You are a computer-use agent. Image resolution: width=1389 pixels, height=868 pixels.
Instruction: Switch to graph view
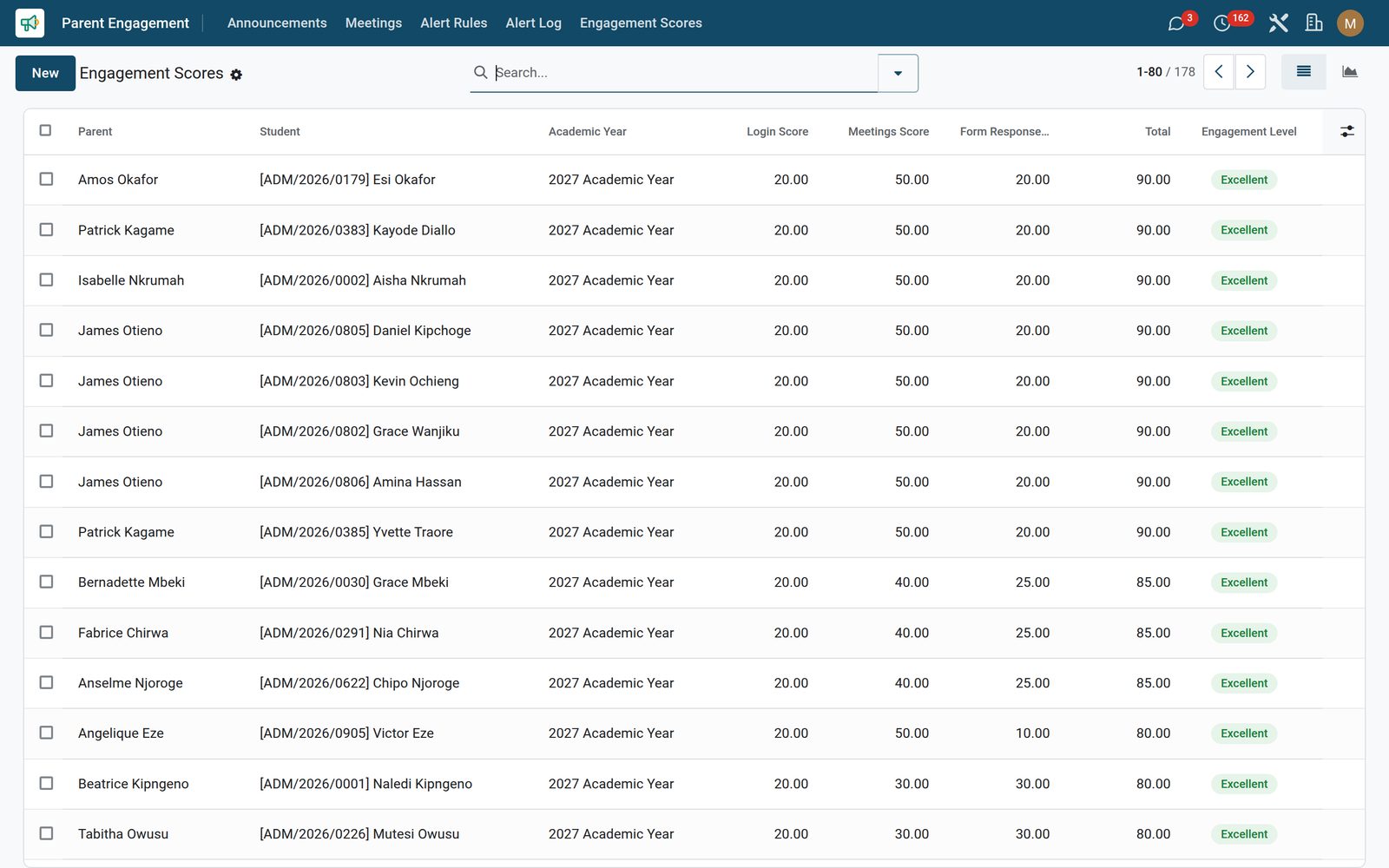(x=1350, y=72)
